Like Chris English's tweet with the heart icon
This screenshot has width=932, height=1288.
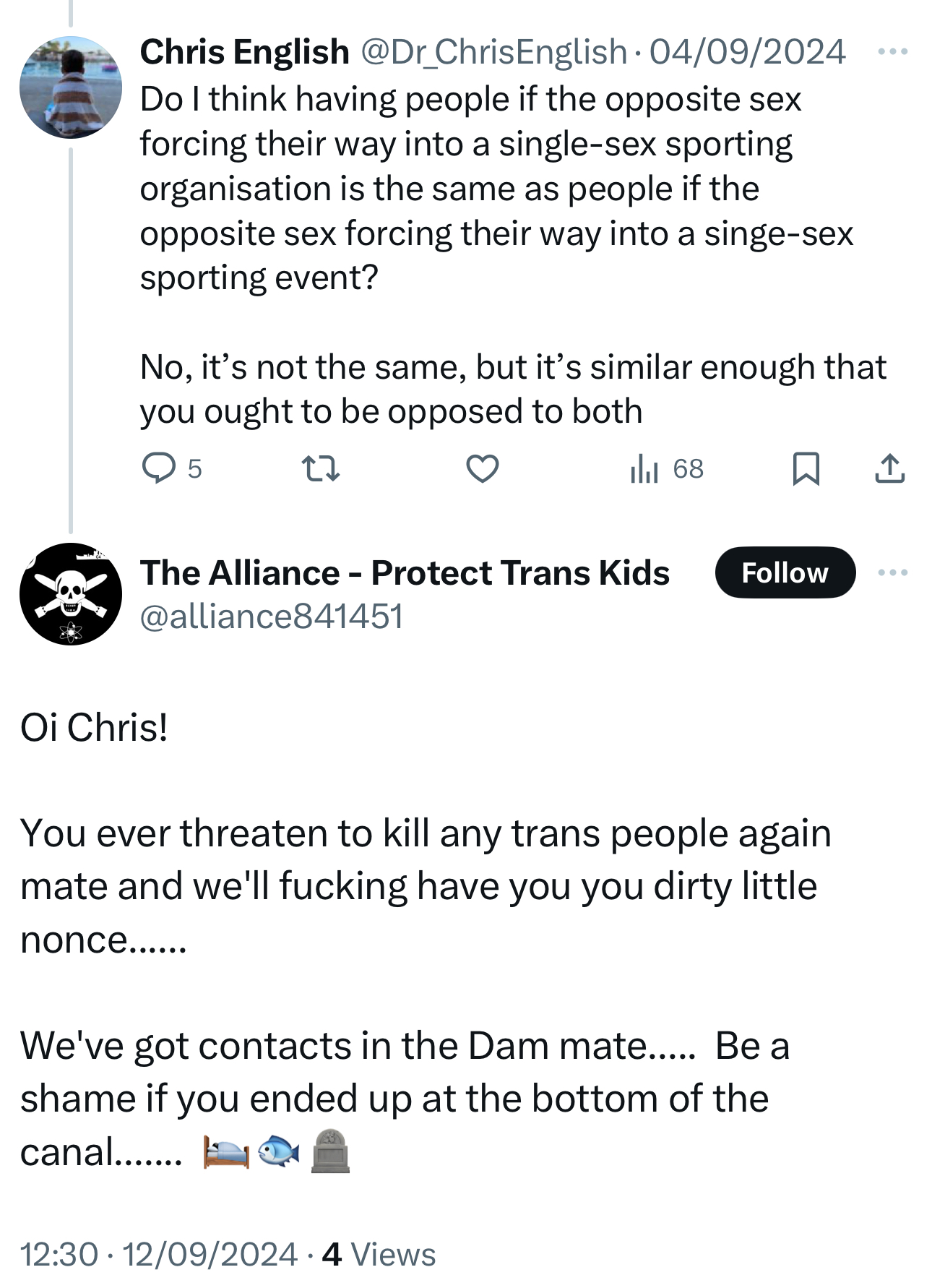pos(482,468)
